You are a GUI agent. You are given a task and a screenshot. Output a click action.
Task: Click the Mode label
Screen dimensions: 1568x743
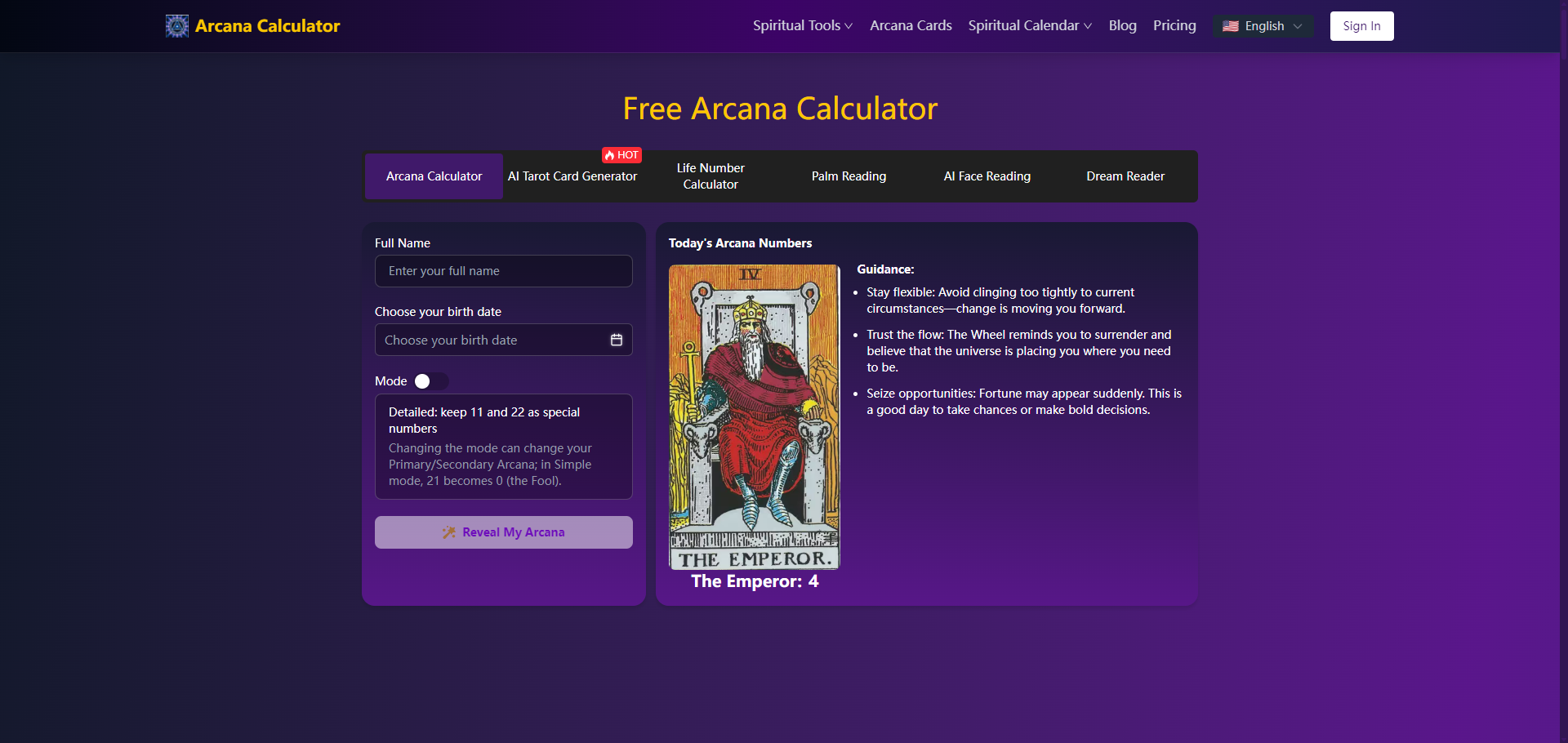[391, 381]
